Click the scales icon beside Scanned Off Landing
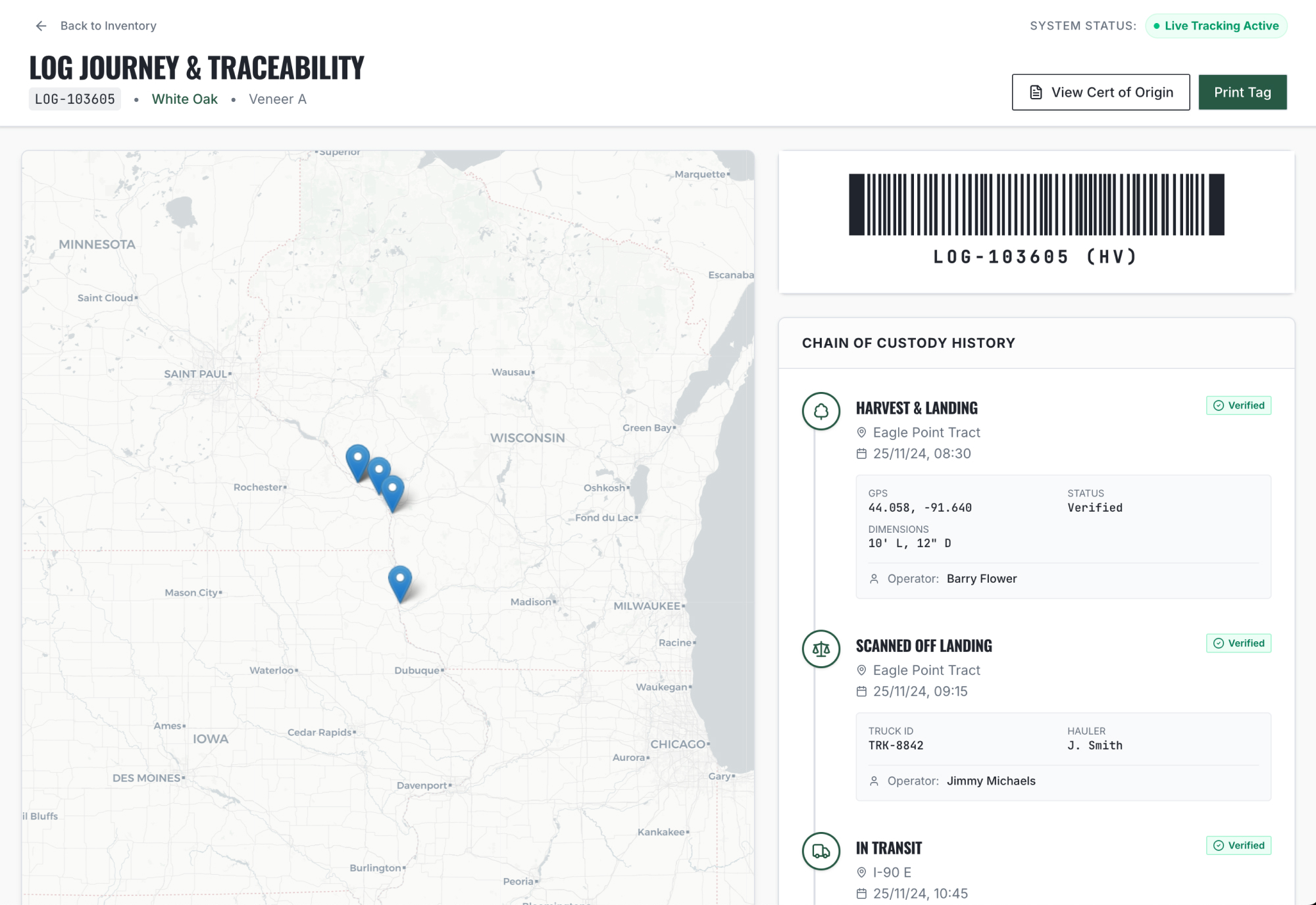 821,649
